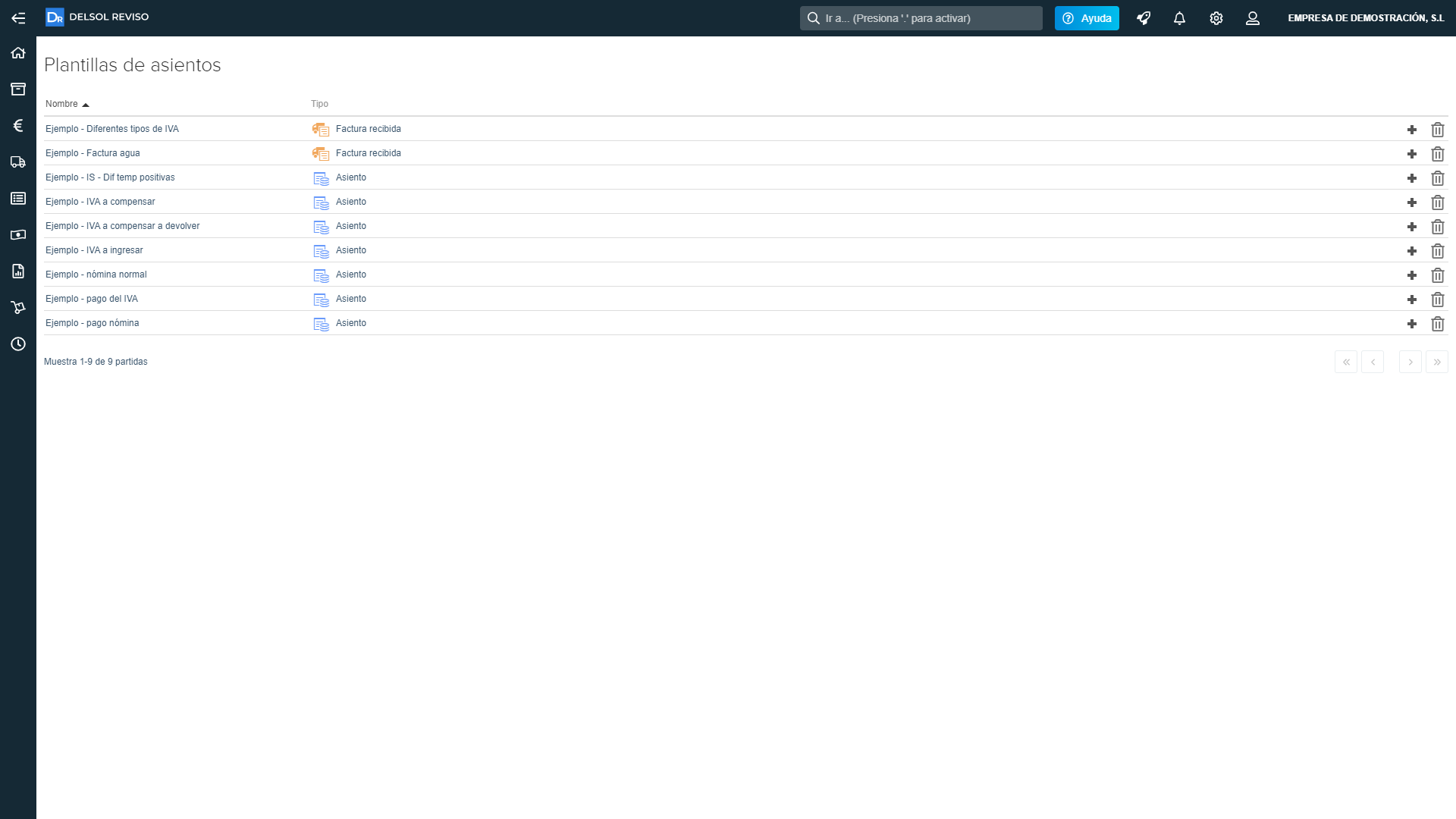This screenshot has width=1456, height=819.
Task: Open notifications bell icon
Action: click(x=1179, y=18)
